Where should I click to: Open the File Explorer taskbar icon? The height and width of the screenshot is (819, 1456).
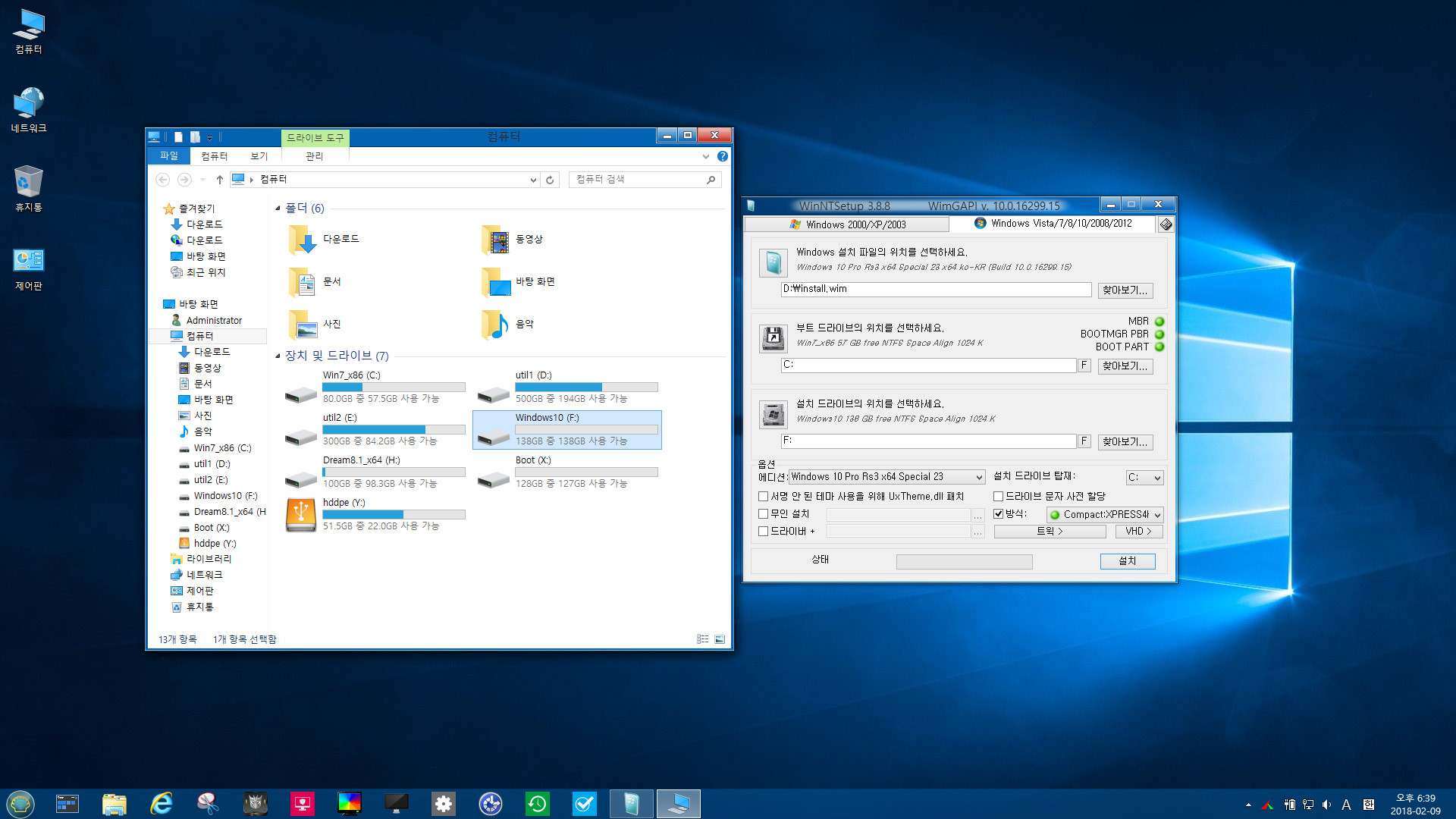(x=115, y=804)
